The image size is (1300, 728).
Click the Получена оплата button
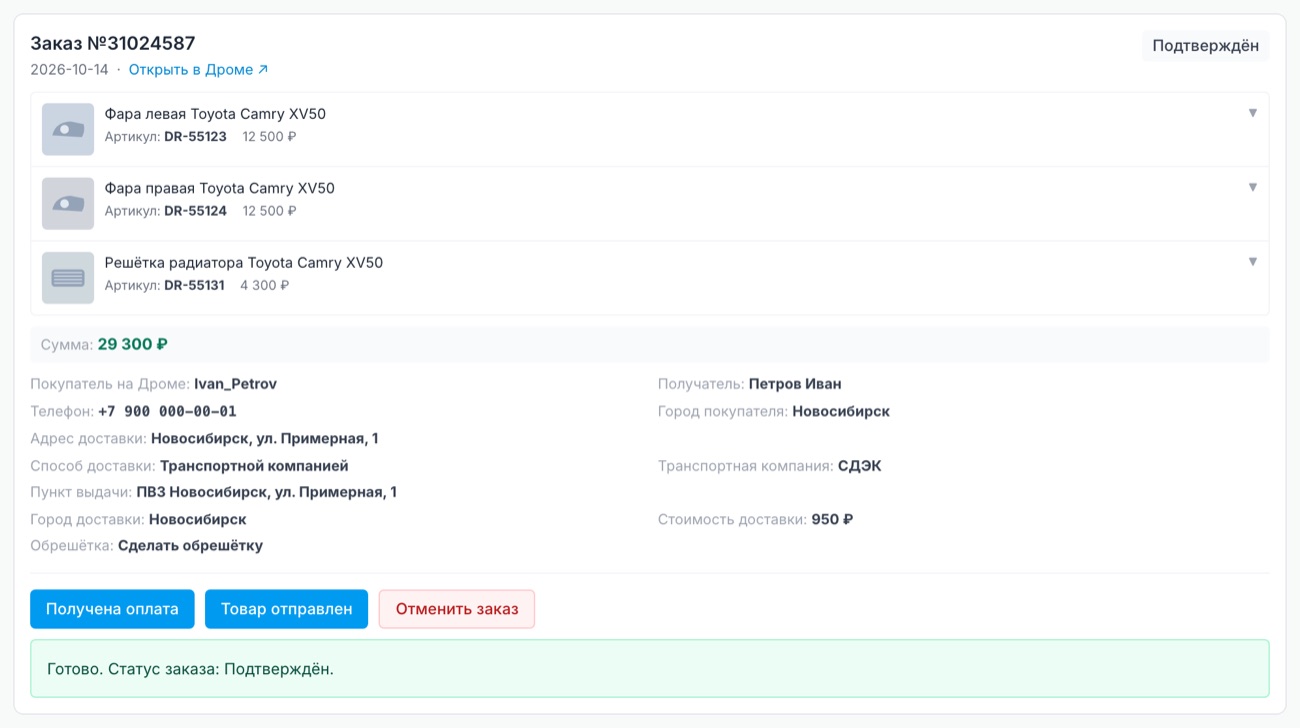(x=112, y=609)
